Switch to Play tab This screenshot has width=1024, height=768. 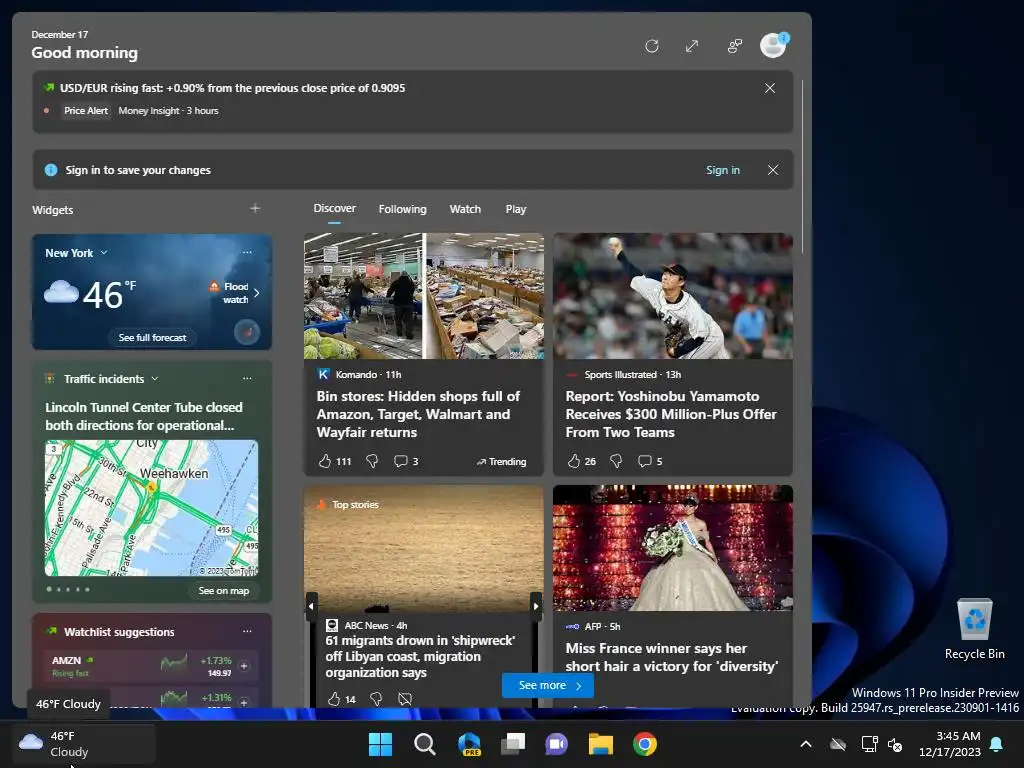pyautogui.click(x=515, y=209)
